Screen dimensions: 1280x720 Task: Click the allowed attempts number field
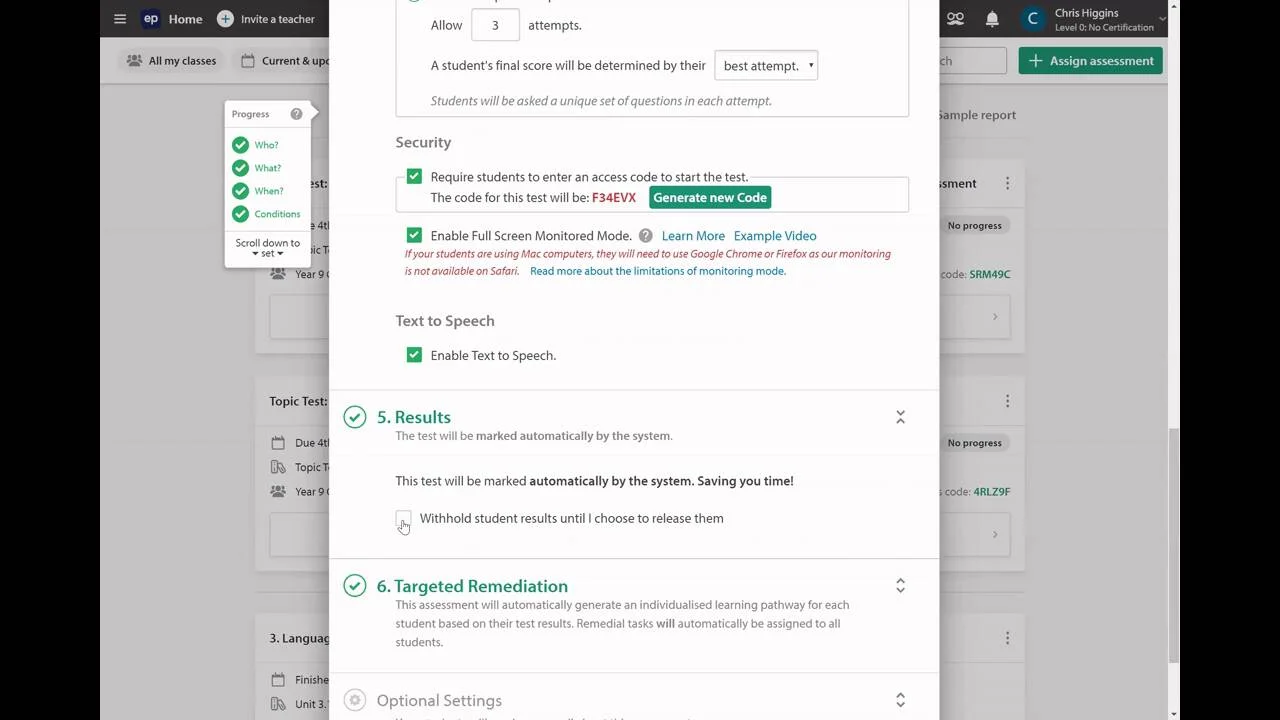coord(495,25)
